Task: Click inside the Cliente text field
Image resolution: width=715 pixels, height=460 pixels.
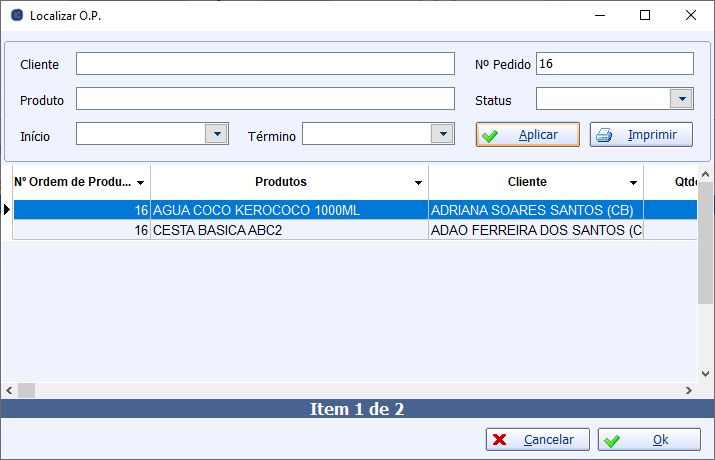Action: [265, 64]
